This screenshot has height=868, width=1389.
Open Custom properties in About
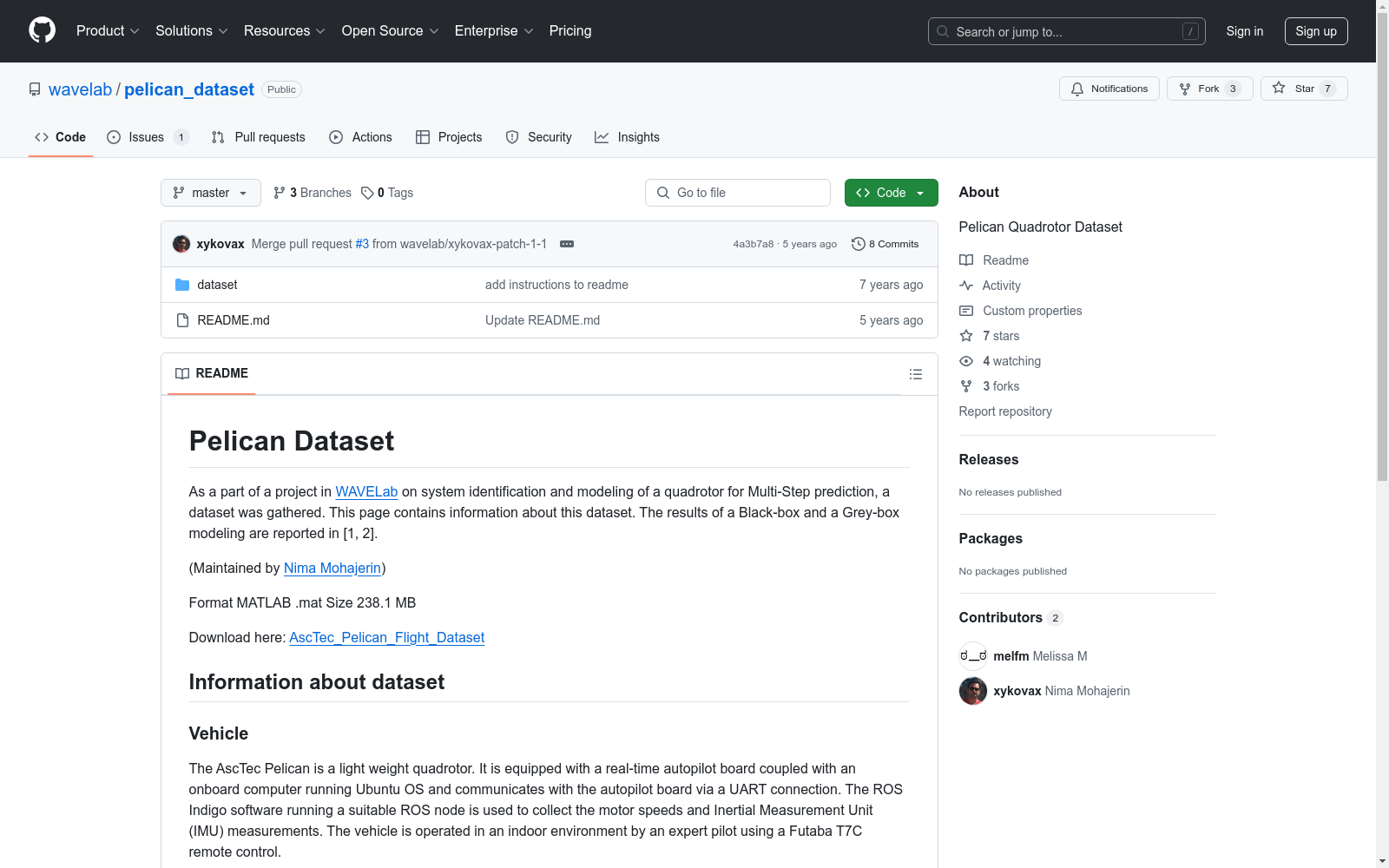pyautogui.click(x=1021, y=311)
